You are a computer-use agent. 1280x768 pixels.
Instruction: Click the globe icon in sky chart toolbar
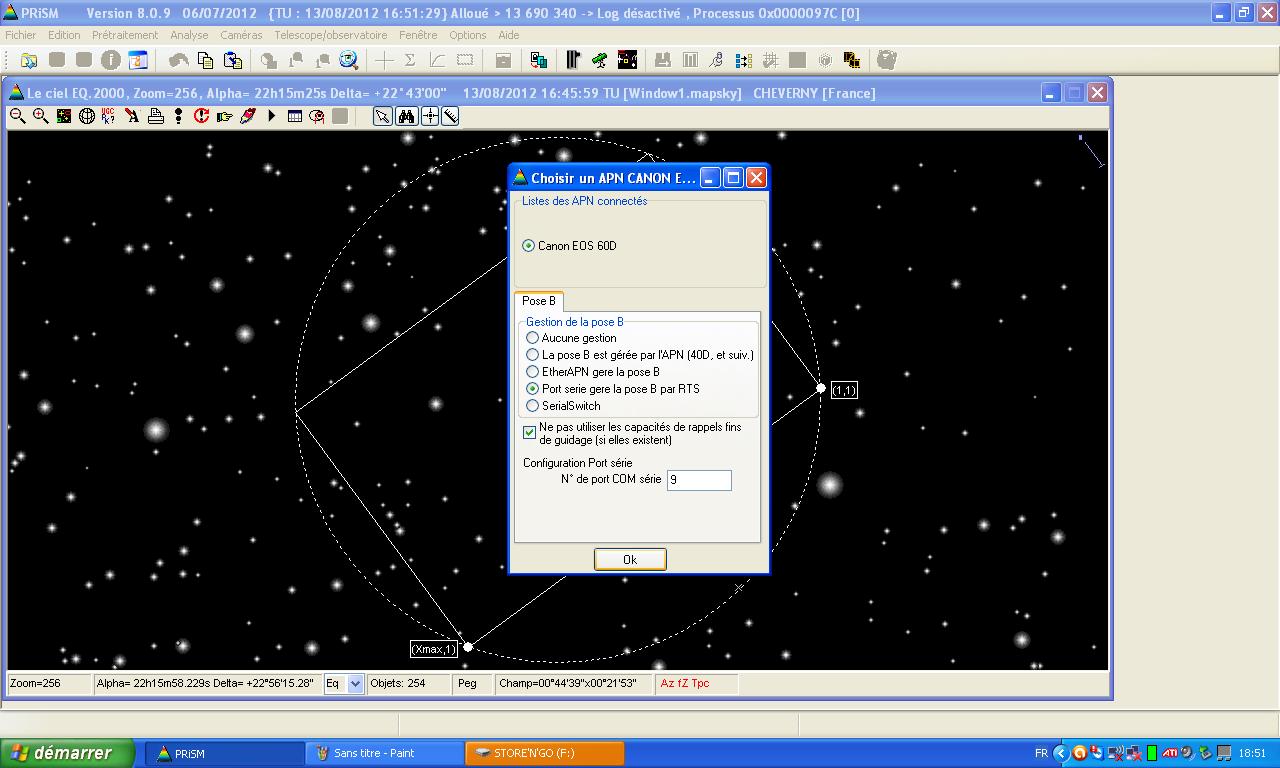(x=87, y=116)
